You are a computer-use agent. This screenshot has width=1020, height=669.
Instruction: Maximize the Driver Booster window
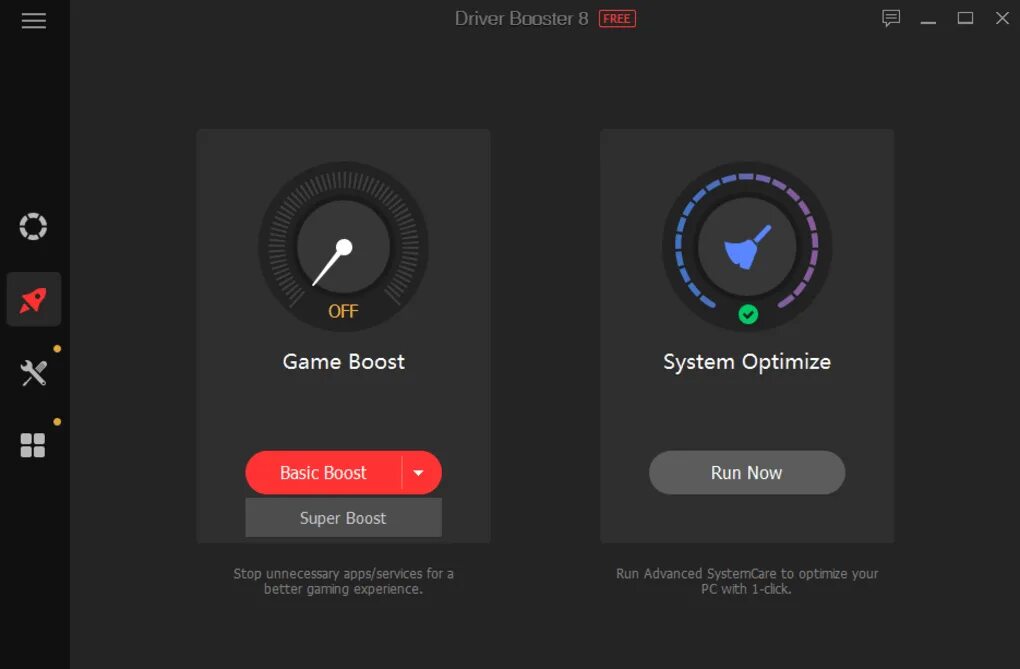tap(965, 18)
